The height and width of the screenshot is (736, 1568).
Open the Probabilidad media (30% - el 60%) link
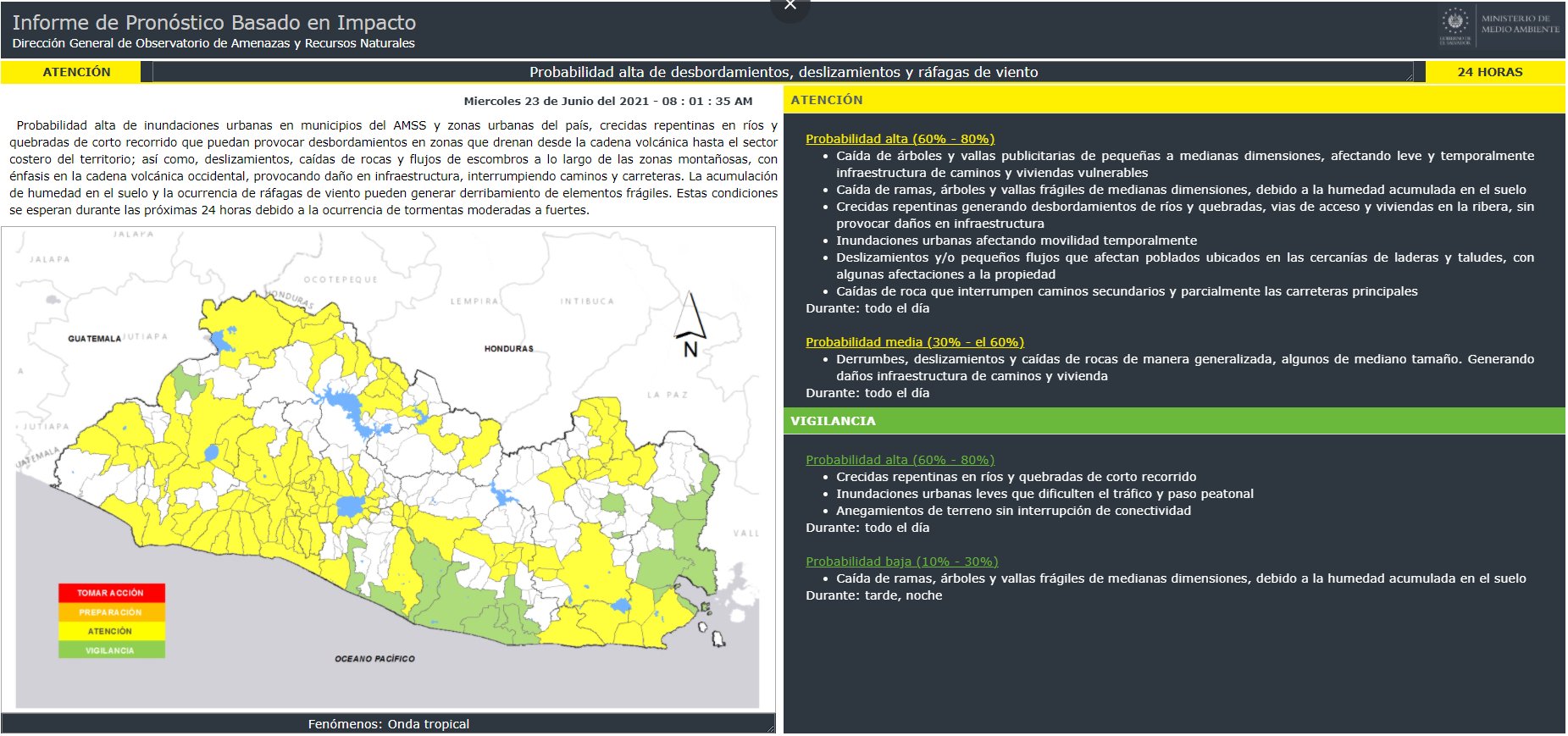pyautogui.click(x=915, y=342)
